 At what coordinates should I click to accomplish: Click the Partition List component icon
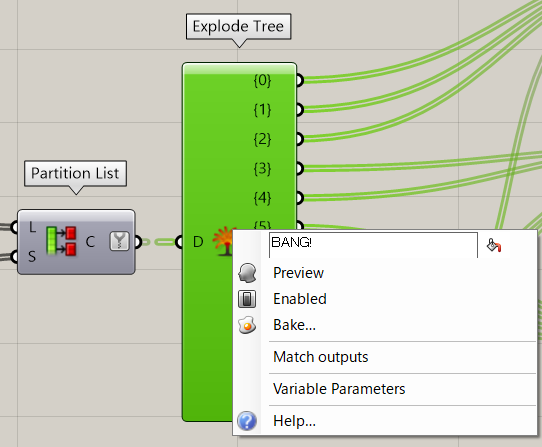[61, 241]
